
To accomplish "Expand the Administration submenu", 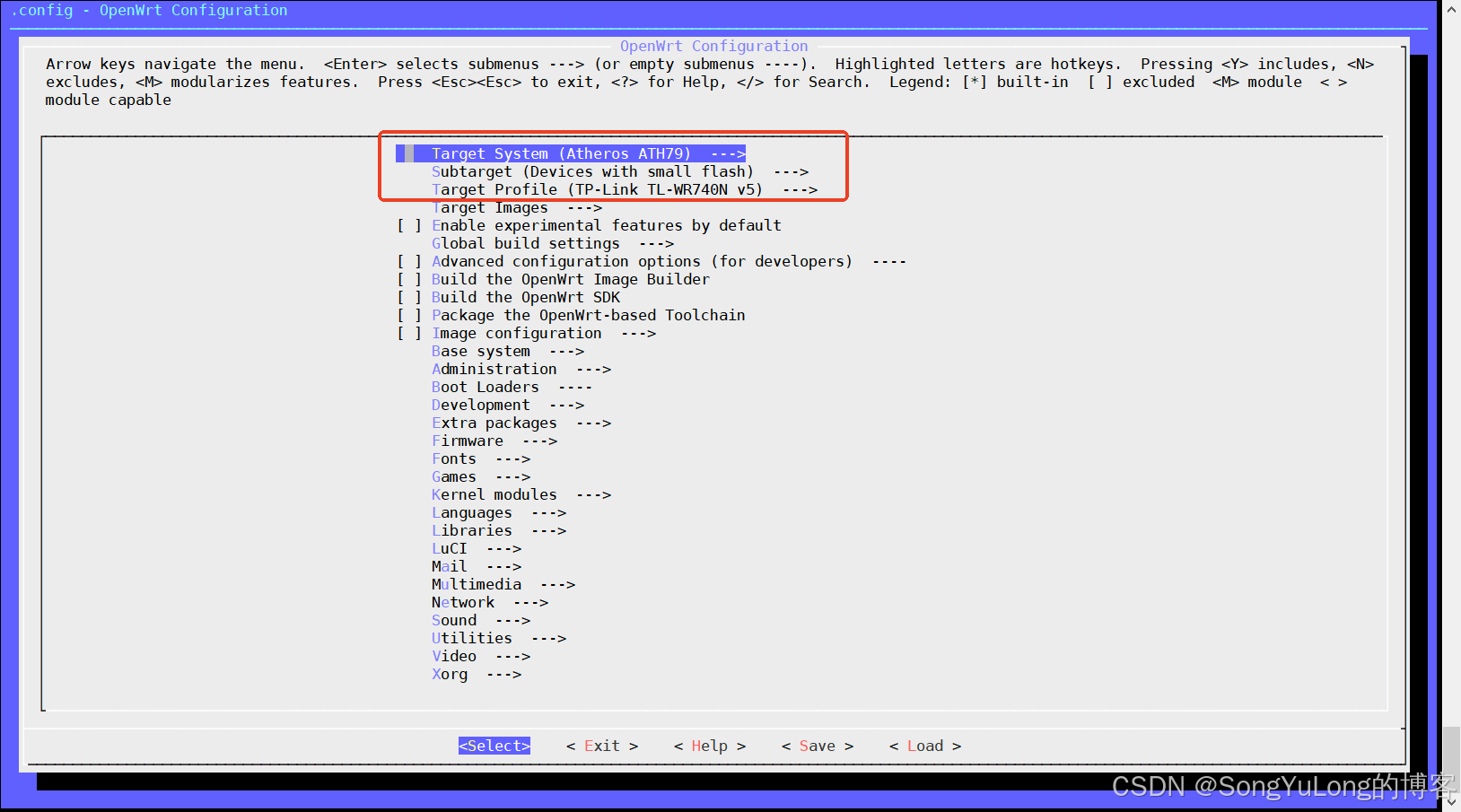I will point(521,369).
